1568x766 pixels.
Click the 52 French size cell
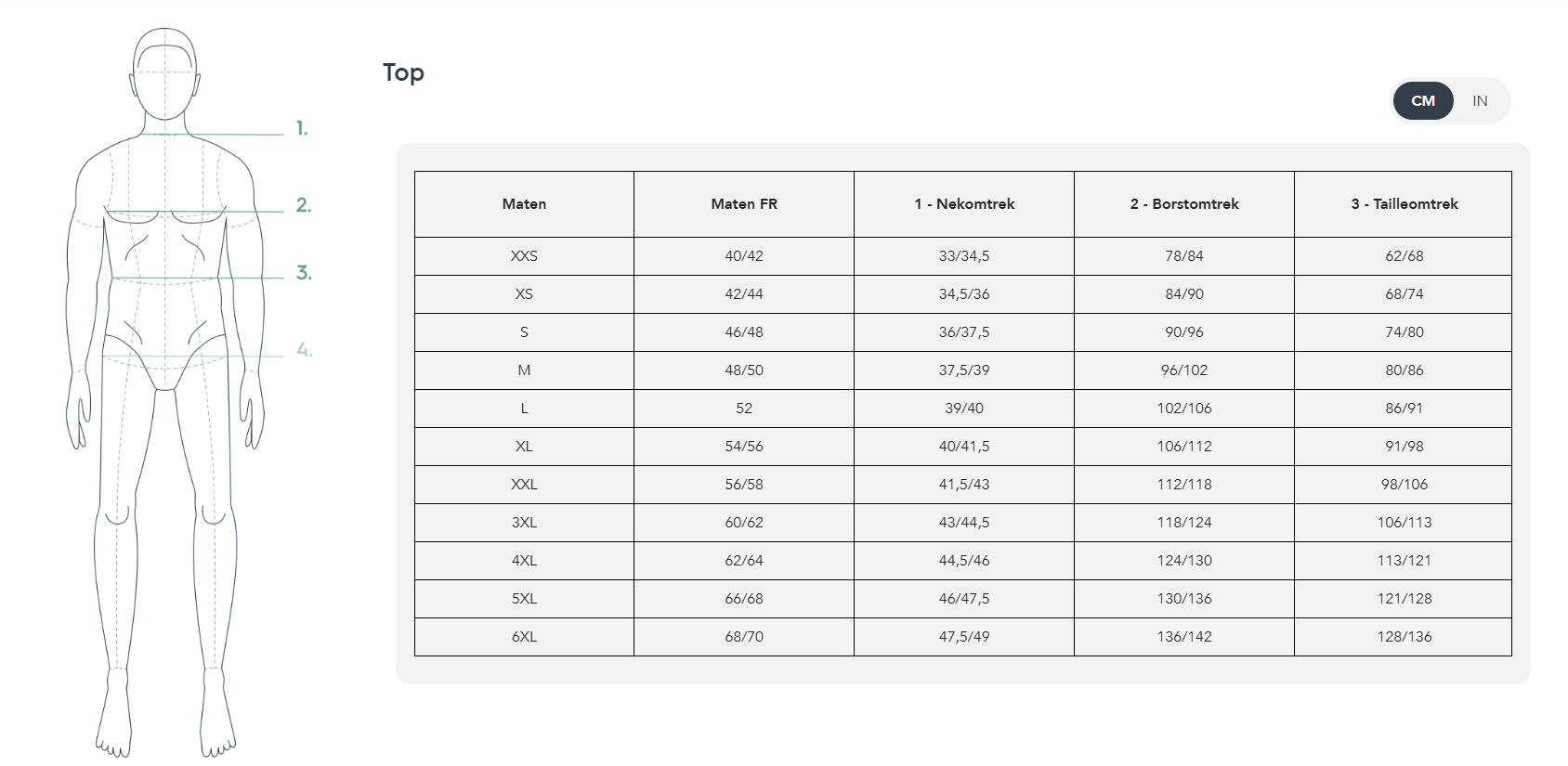click(x=744, y=409)
